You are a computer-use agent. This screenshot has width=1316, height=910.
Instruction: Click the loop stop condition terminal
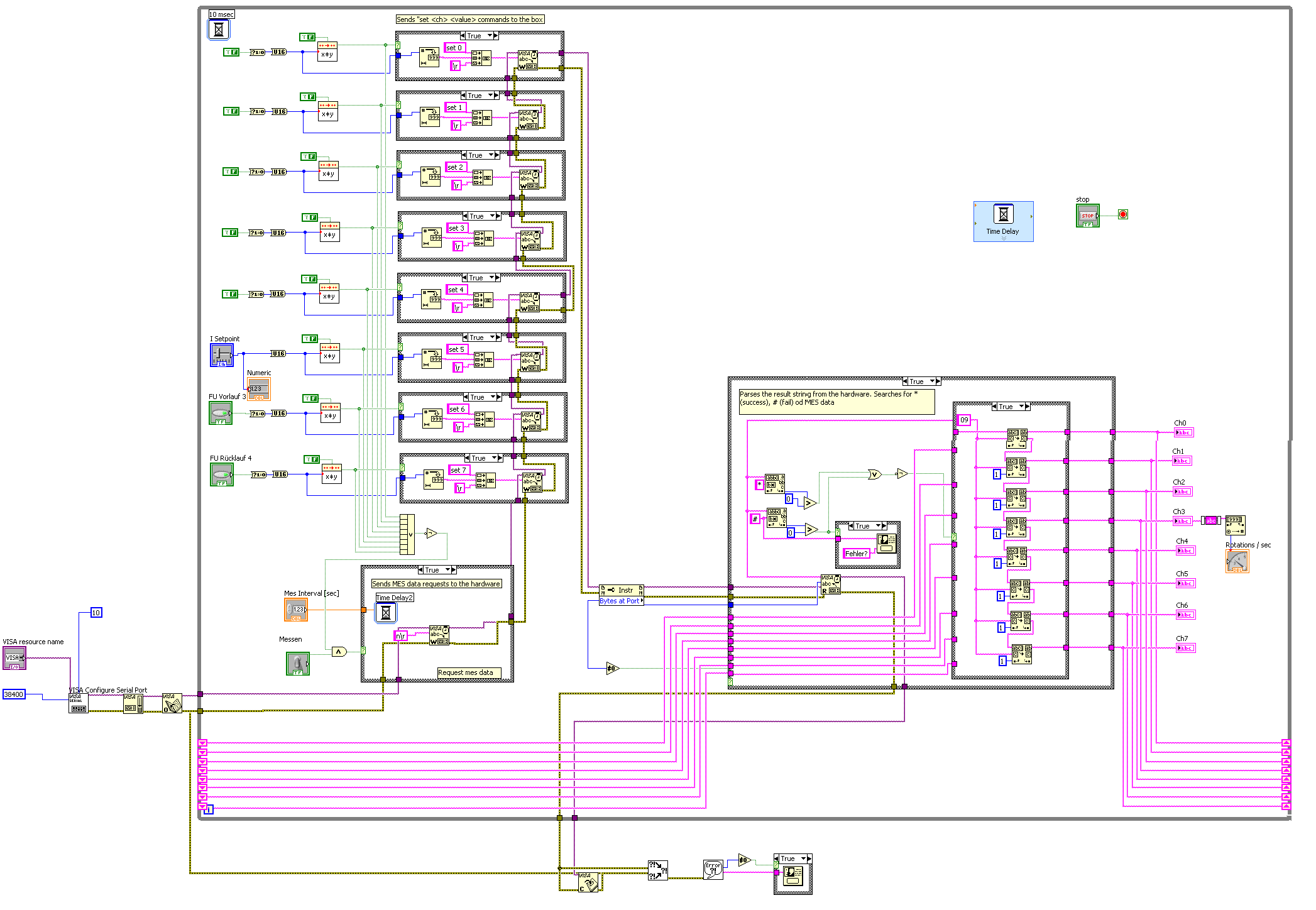[x=1123, y=215]
